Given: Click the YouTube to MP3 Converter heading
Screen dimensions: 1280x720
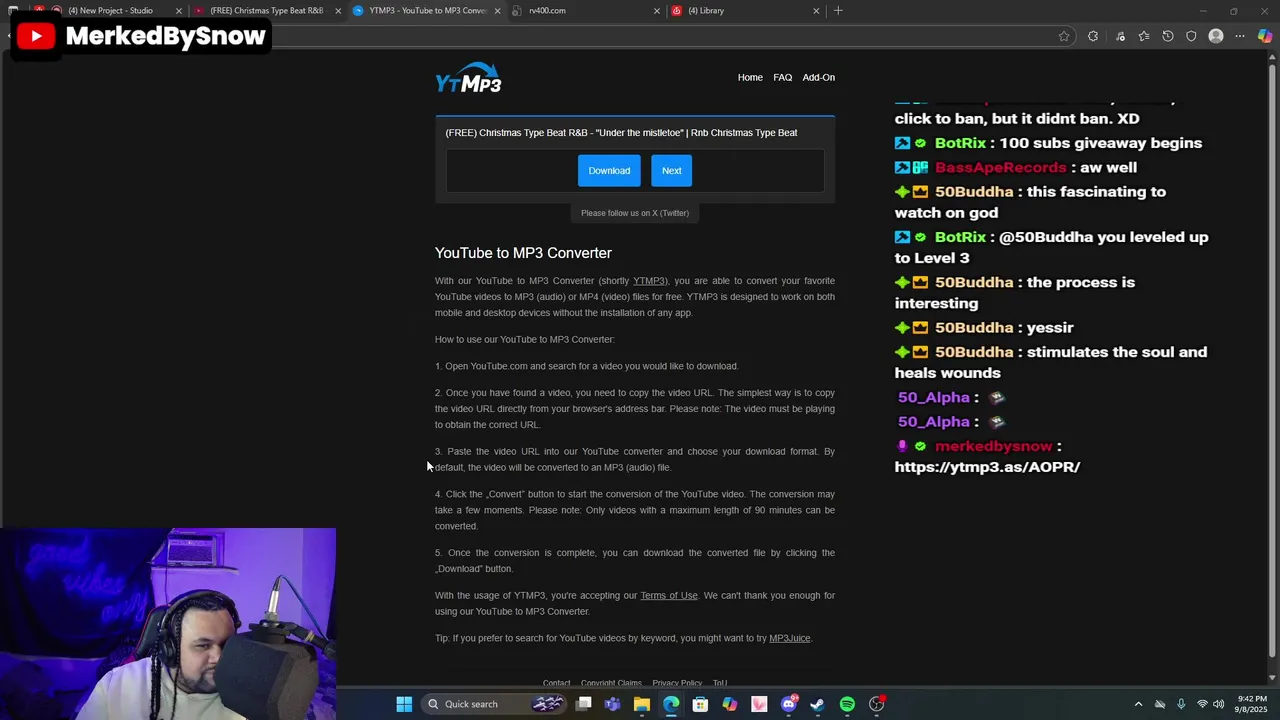Looking at the screenshot, I should (x=523, y=253).
